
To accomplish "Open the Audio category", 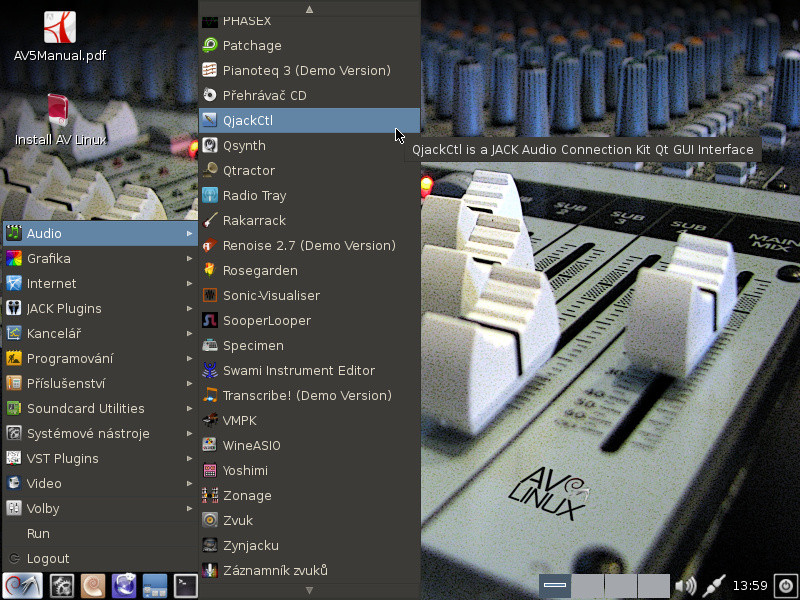I will click(100, 233).
